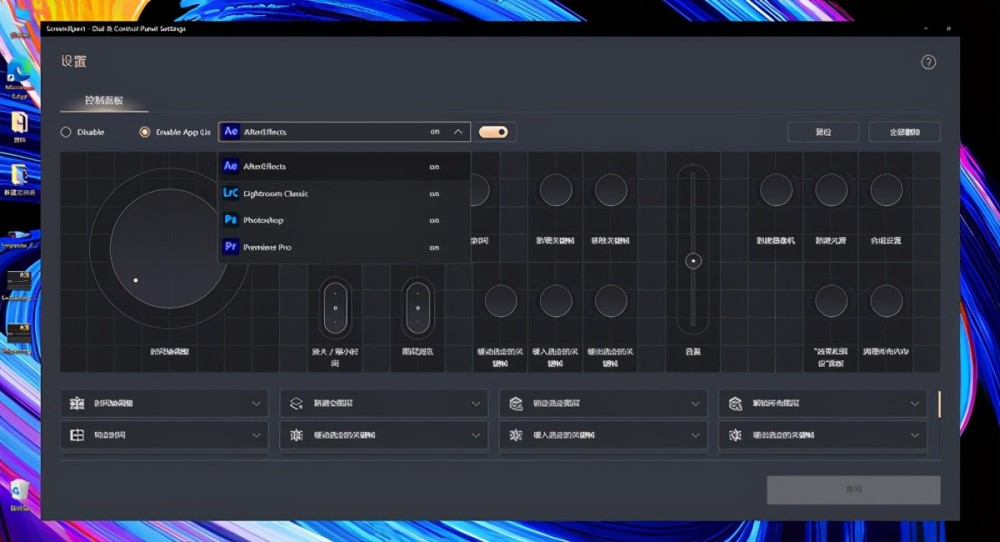Click the zoom in/out scroll wheel control

coord(335,308)
